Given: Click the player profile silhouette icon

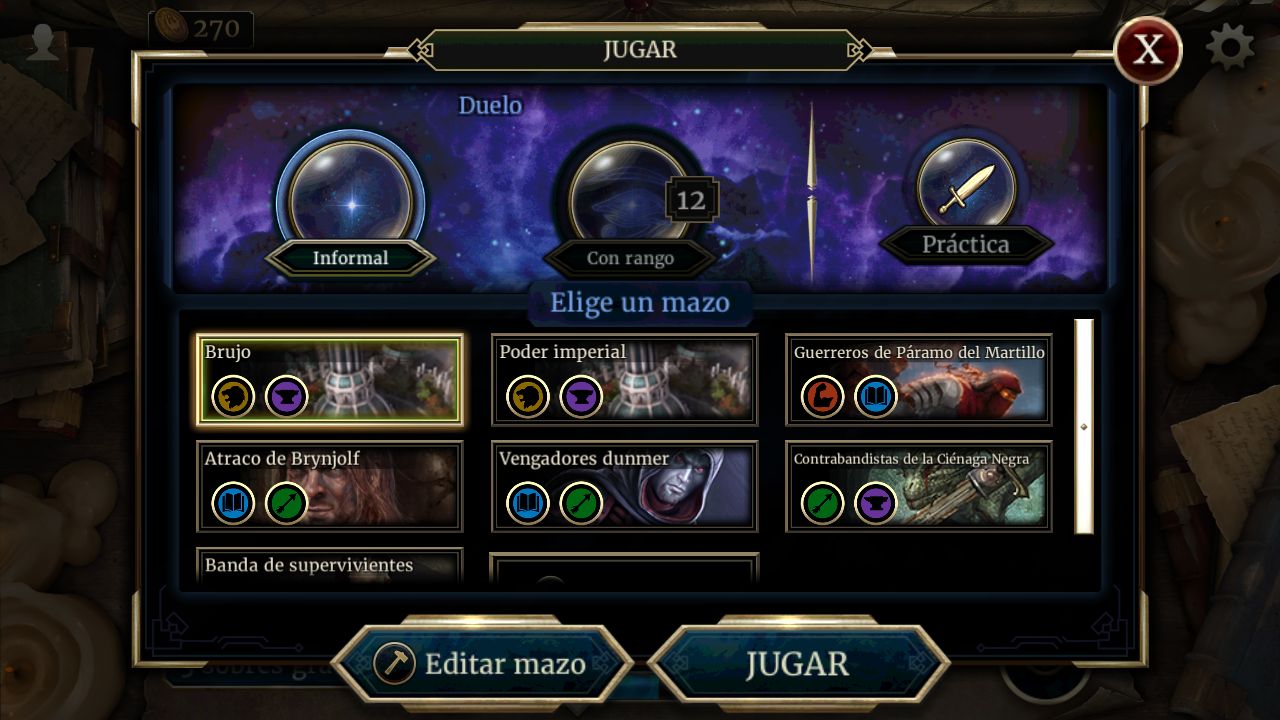Looking at the screenshot, I should click(42, 42).
